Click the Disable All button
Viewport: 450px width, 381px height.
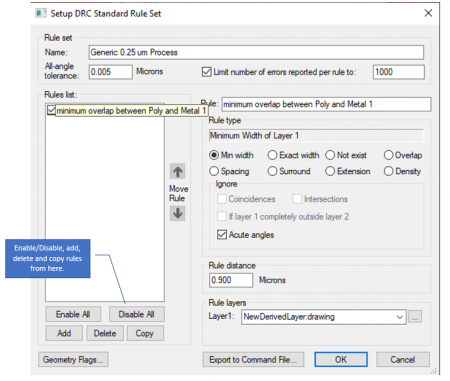point(137,314)
